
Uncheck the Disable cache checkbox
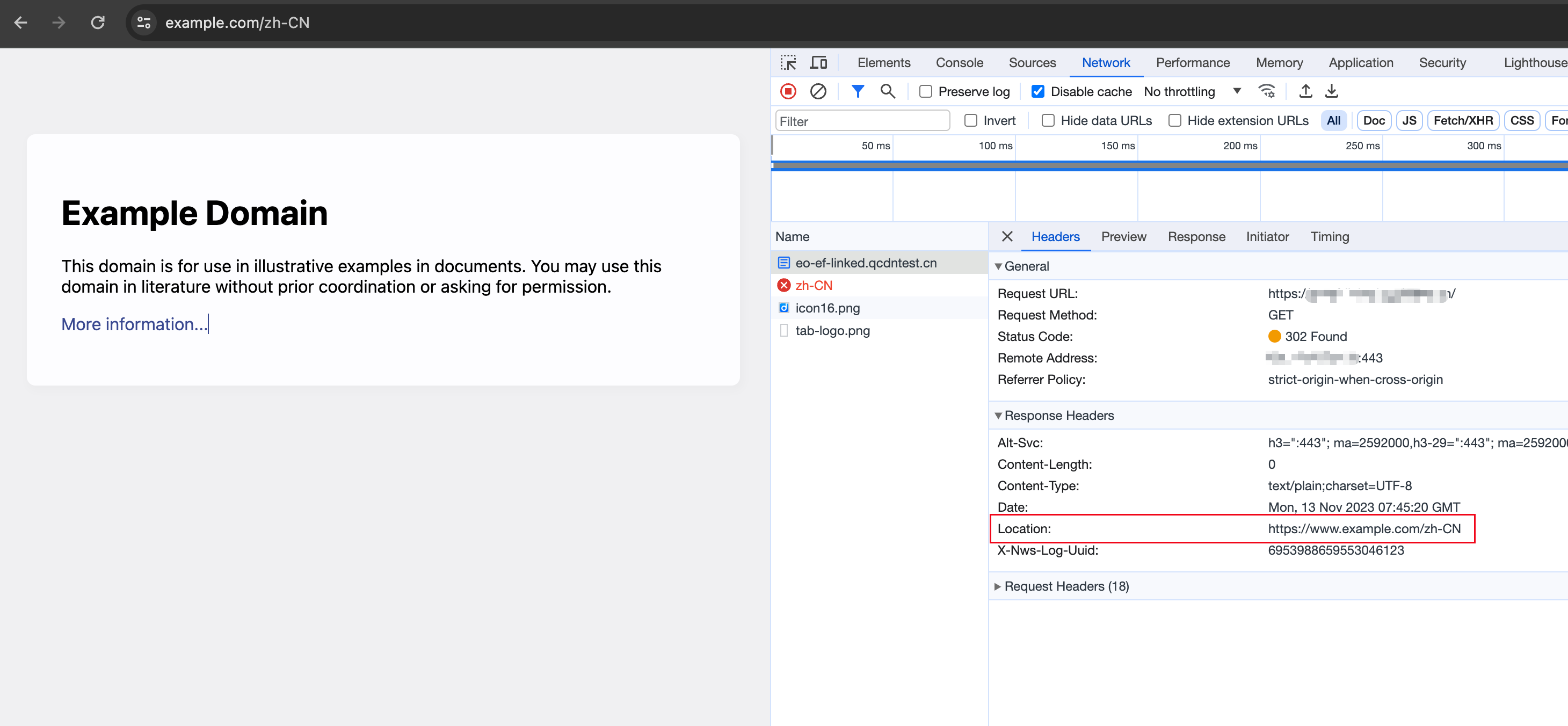click(x=1038, y=91)
